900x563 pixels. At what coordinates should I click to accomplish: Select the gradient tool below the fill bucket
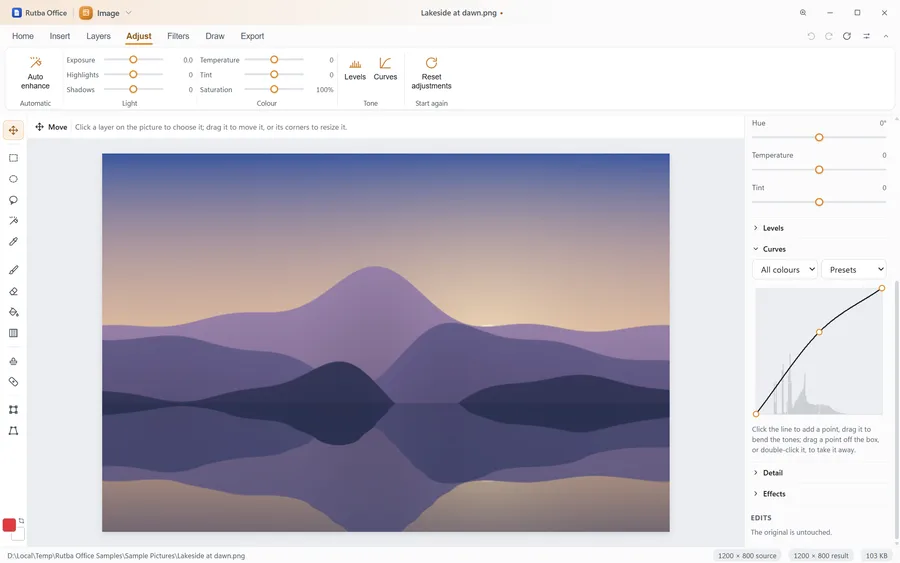point(13,333)
